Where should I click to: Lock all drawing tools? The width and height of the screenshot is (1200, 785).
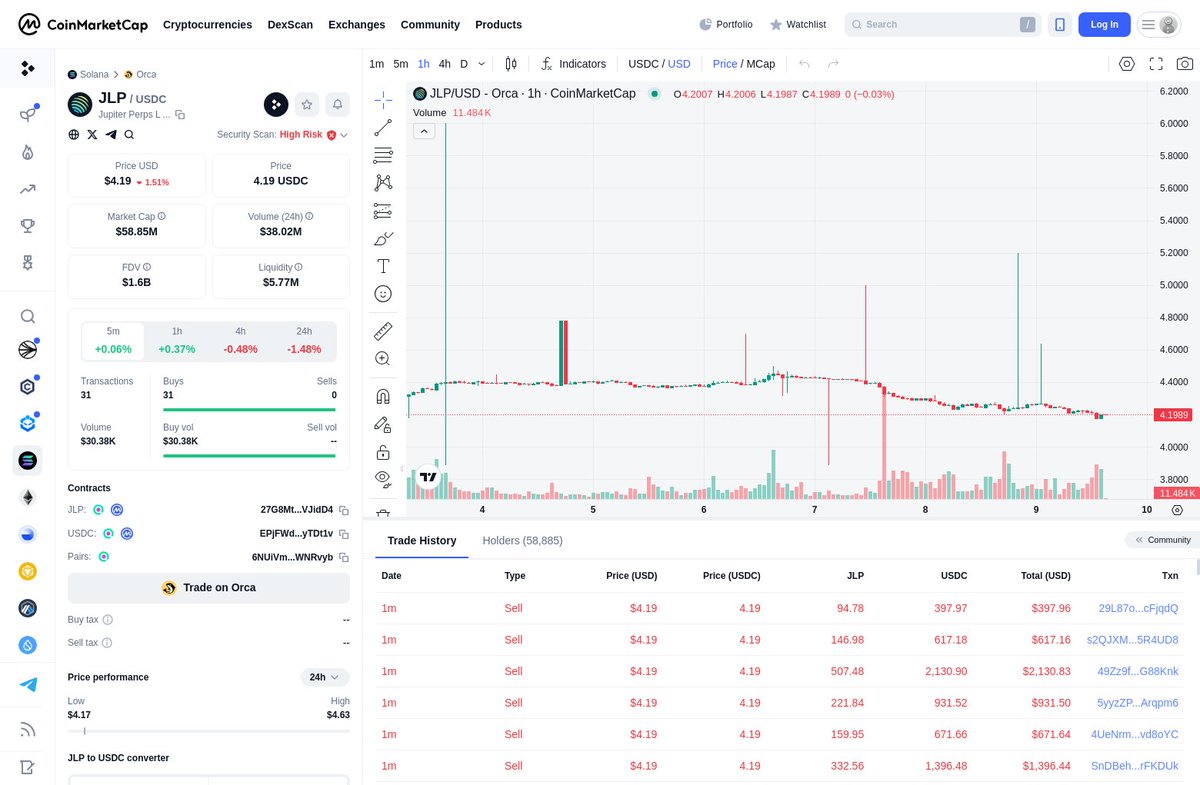(383, 452)
